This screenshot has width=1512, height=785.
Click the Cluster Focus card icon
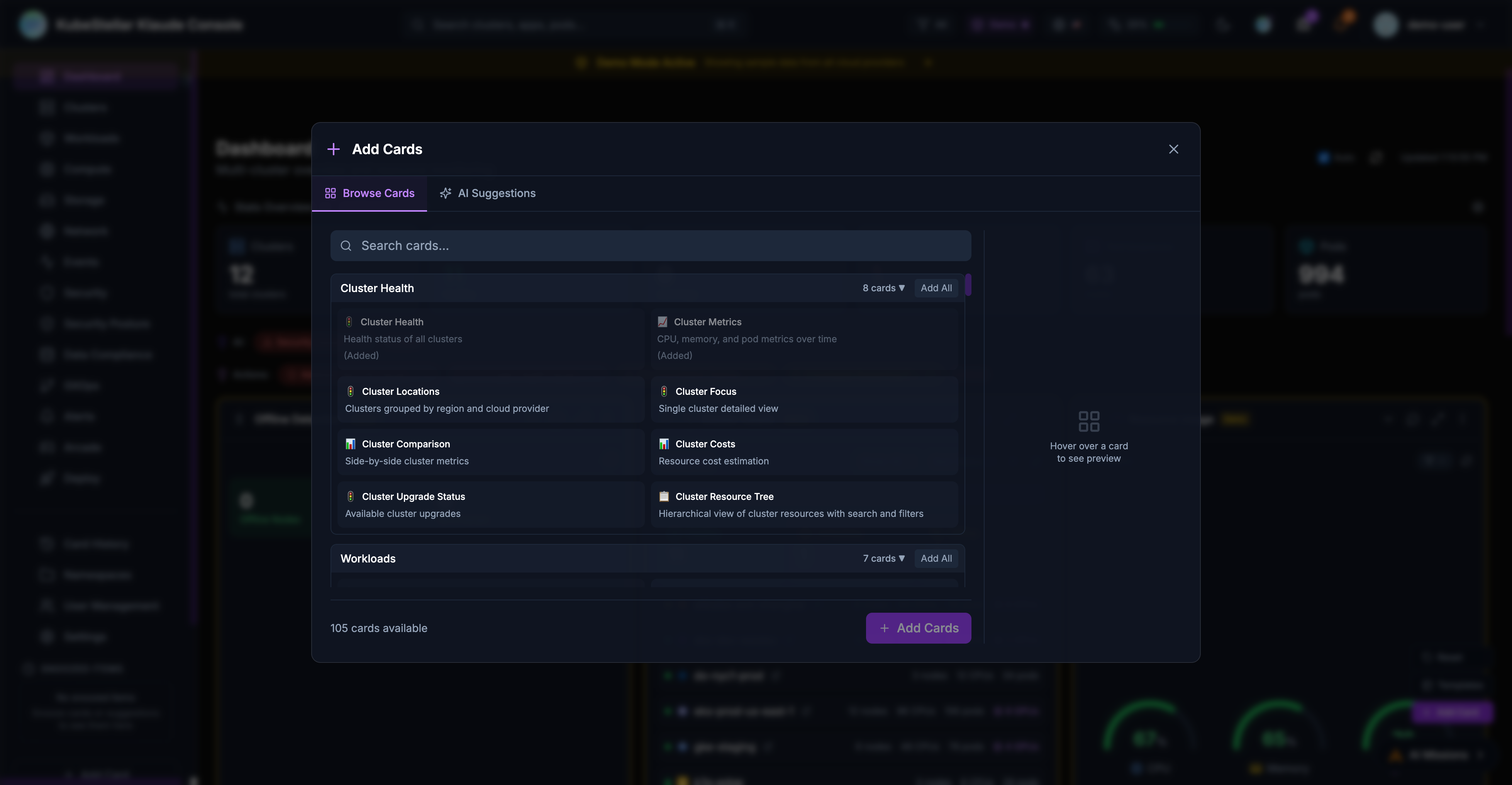pyautogui.click(x=664, y=392)
